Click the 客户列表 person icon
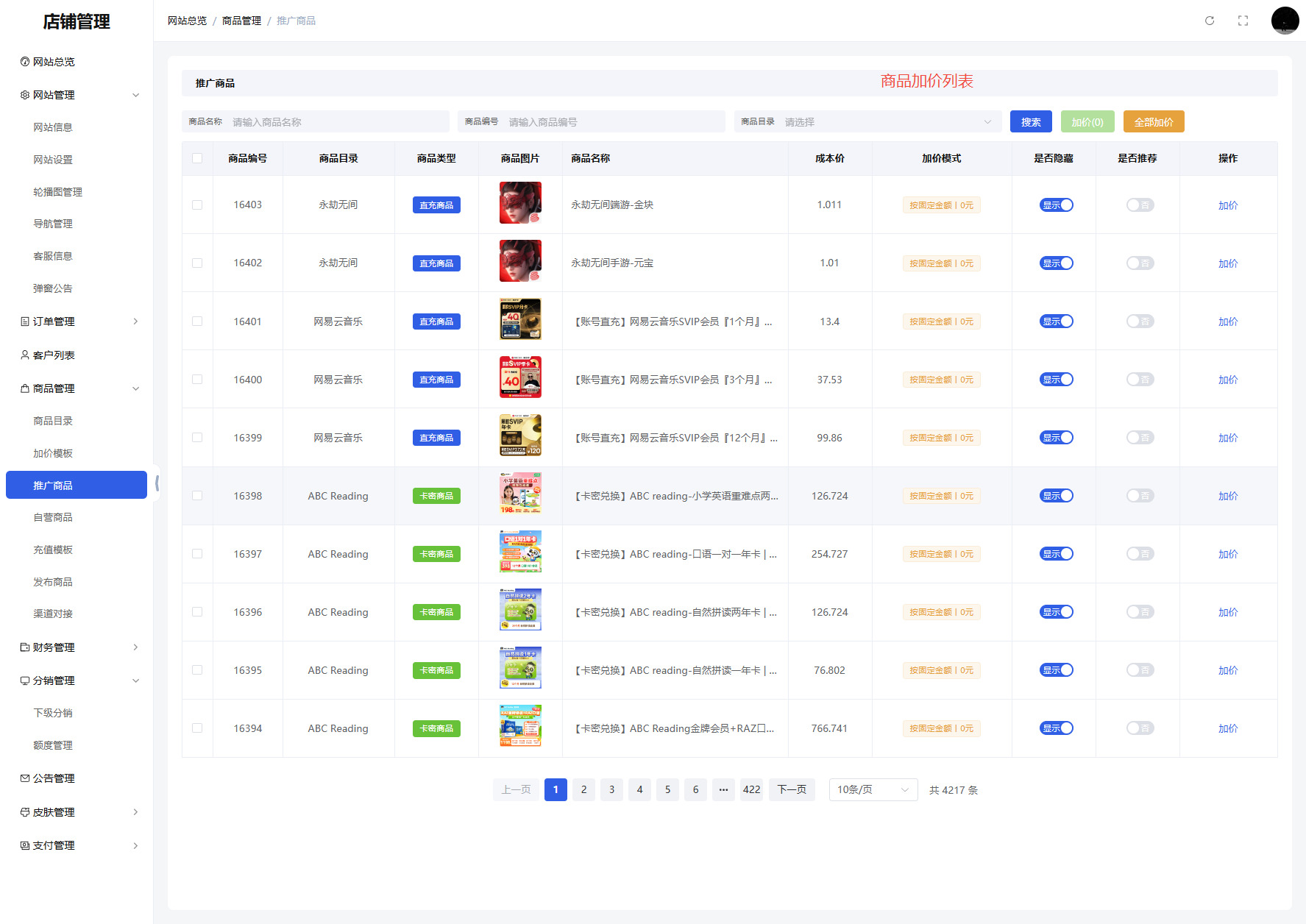 click(x=25, y=355)
